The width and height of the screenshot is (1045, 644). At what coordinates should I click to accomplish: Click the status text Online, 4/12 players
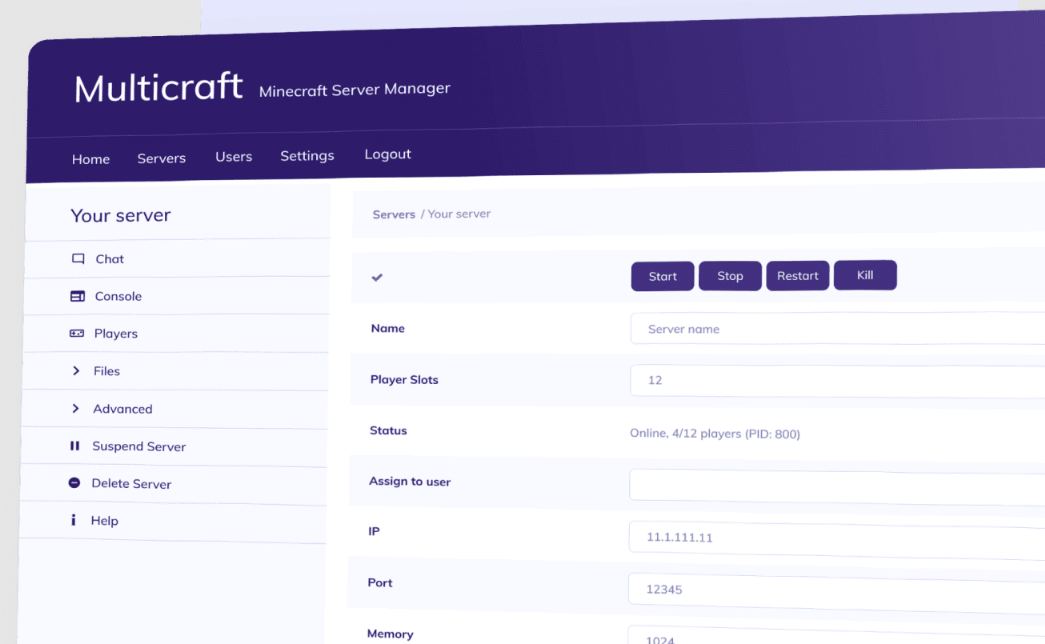click(x=715, y=434)
